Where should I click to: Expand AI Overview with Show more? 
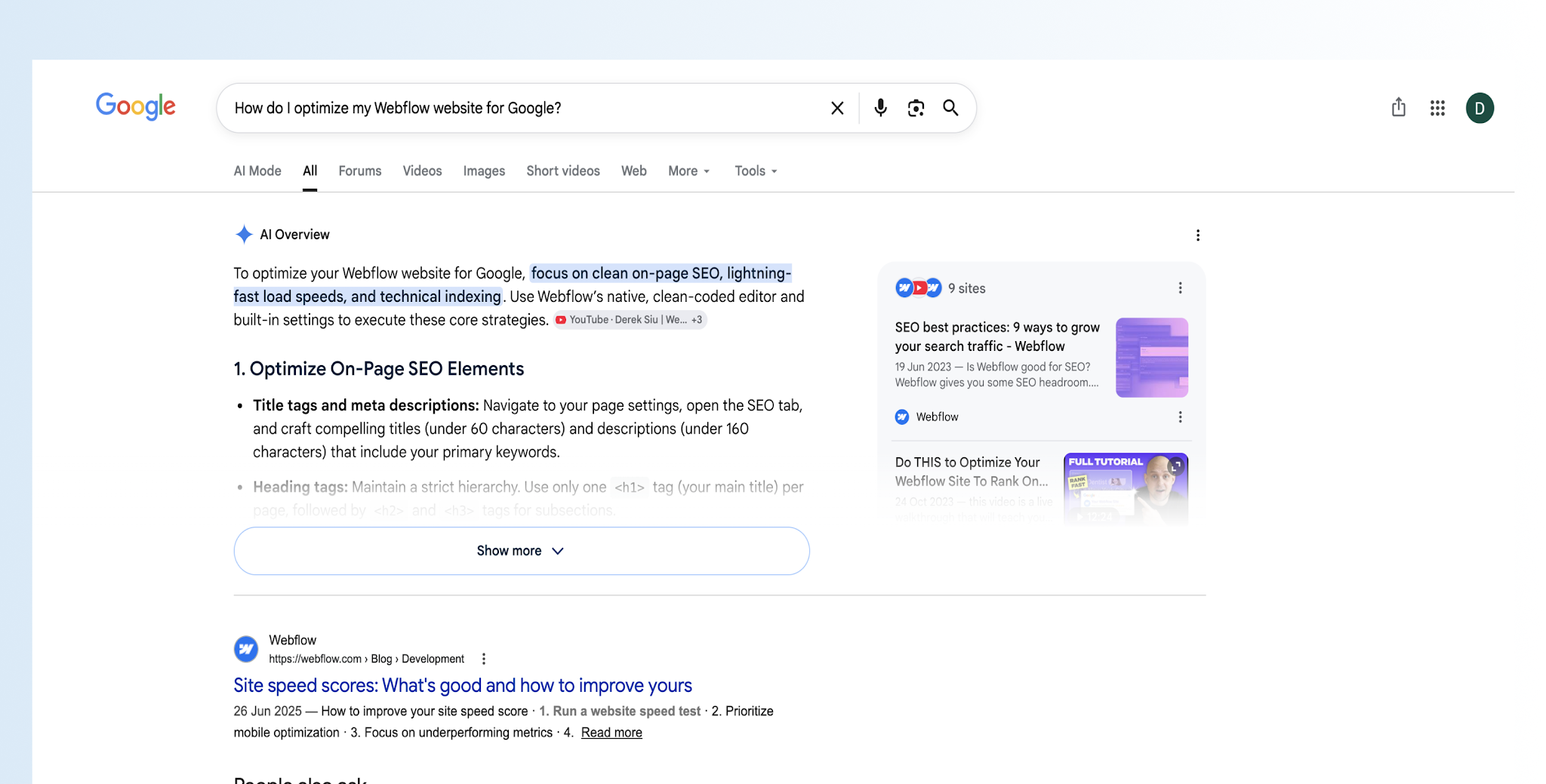point(522,551)
